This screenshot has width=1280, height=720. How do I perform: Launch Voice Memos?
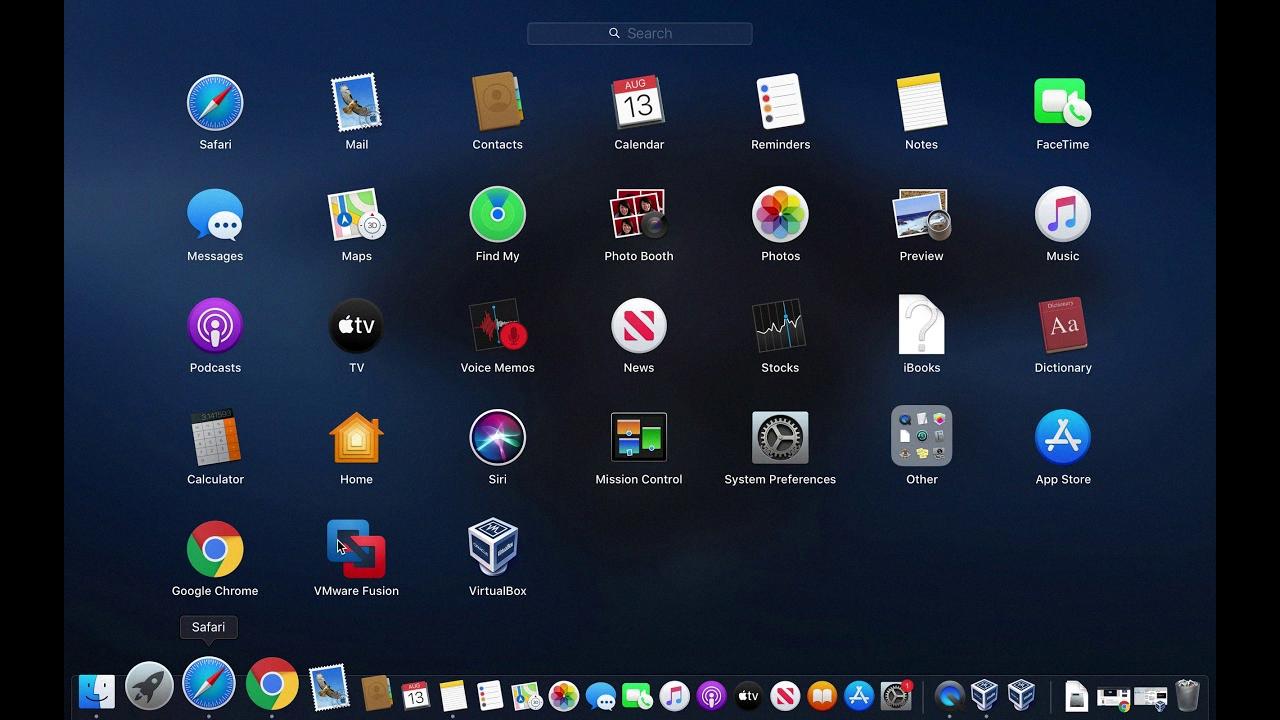tap(497, 326)
